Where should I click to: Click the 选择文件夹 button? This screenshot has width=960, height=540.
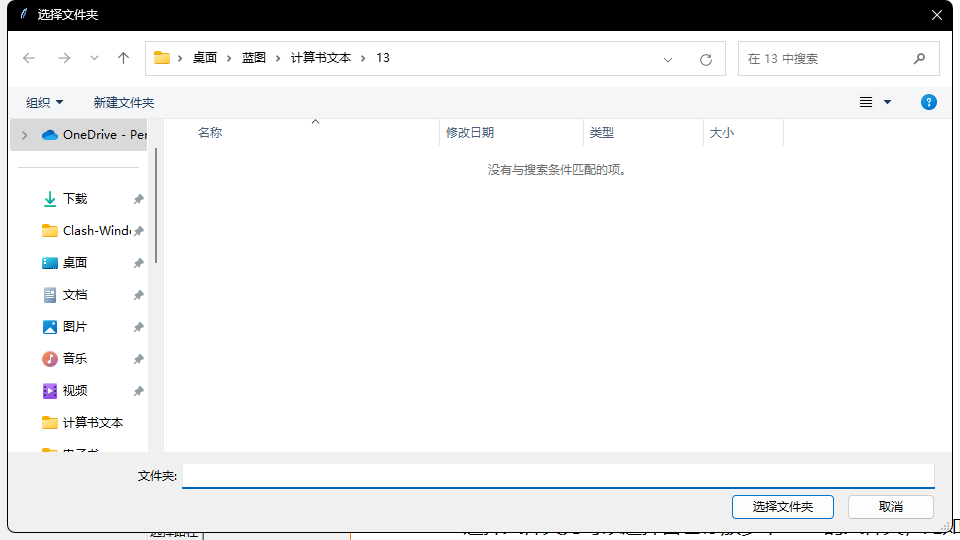[782, 507]
